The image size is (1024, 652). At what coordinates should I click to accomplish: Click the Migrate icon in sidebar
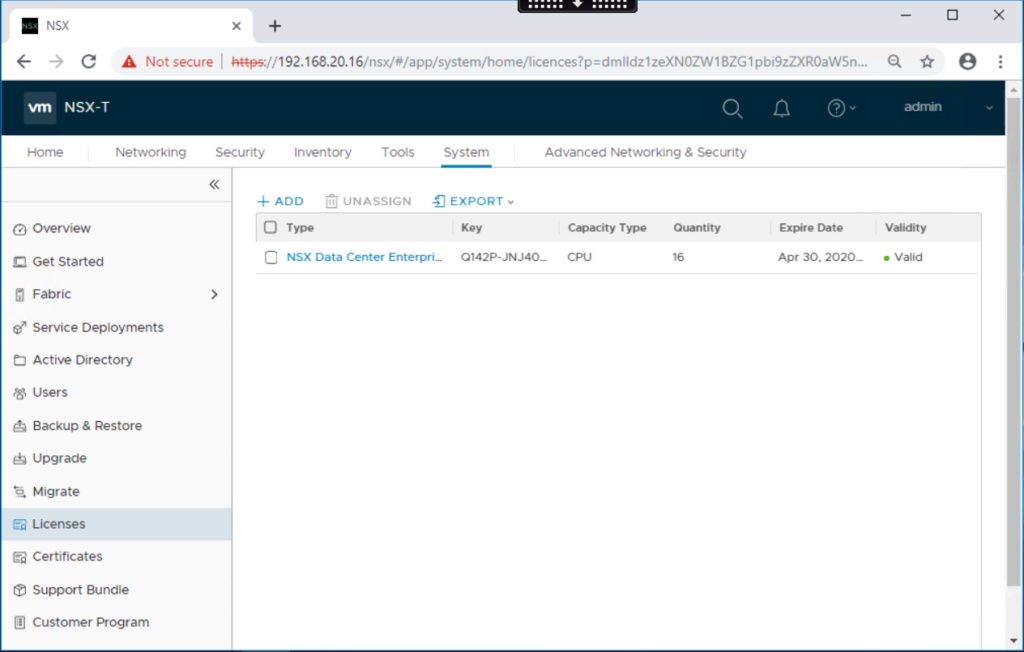click(x=20, y=491)
